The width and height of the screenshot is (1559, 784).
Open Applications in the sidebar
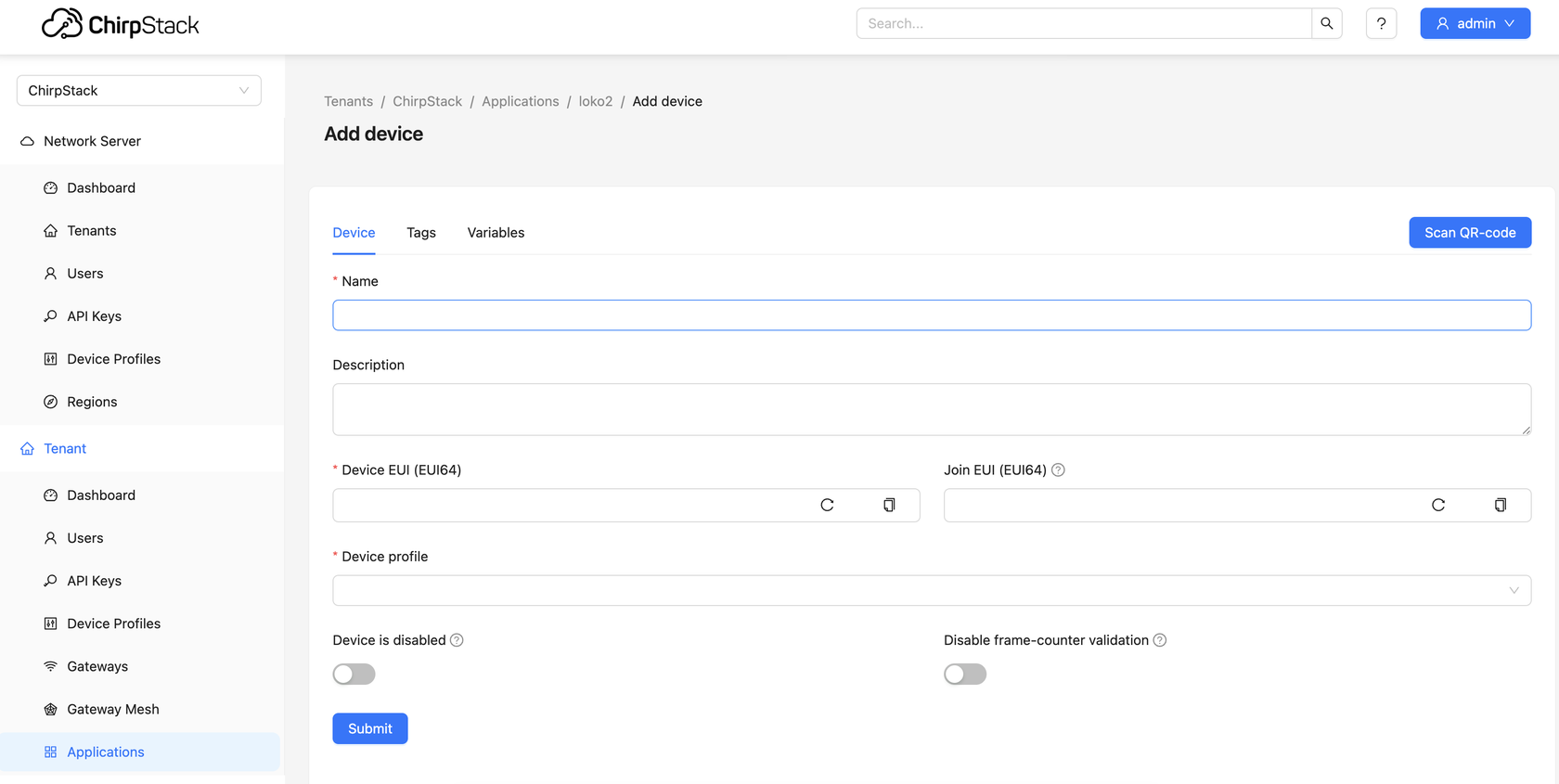(x=140, y=752)
